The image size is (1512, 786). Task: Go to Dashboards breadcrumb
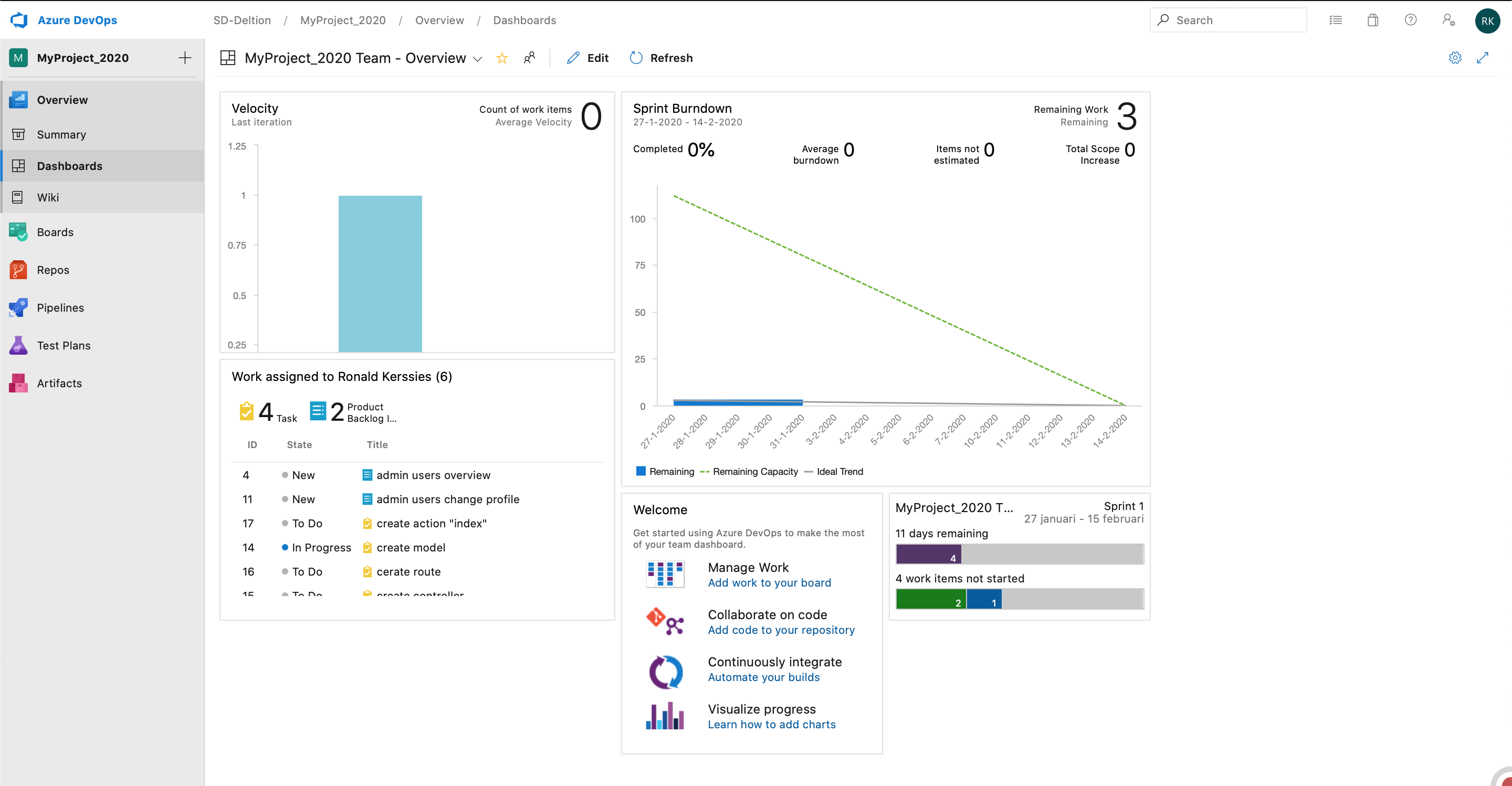[x=524, y=20]
